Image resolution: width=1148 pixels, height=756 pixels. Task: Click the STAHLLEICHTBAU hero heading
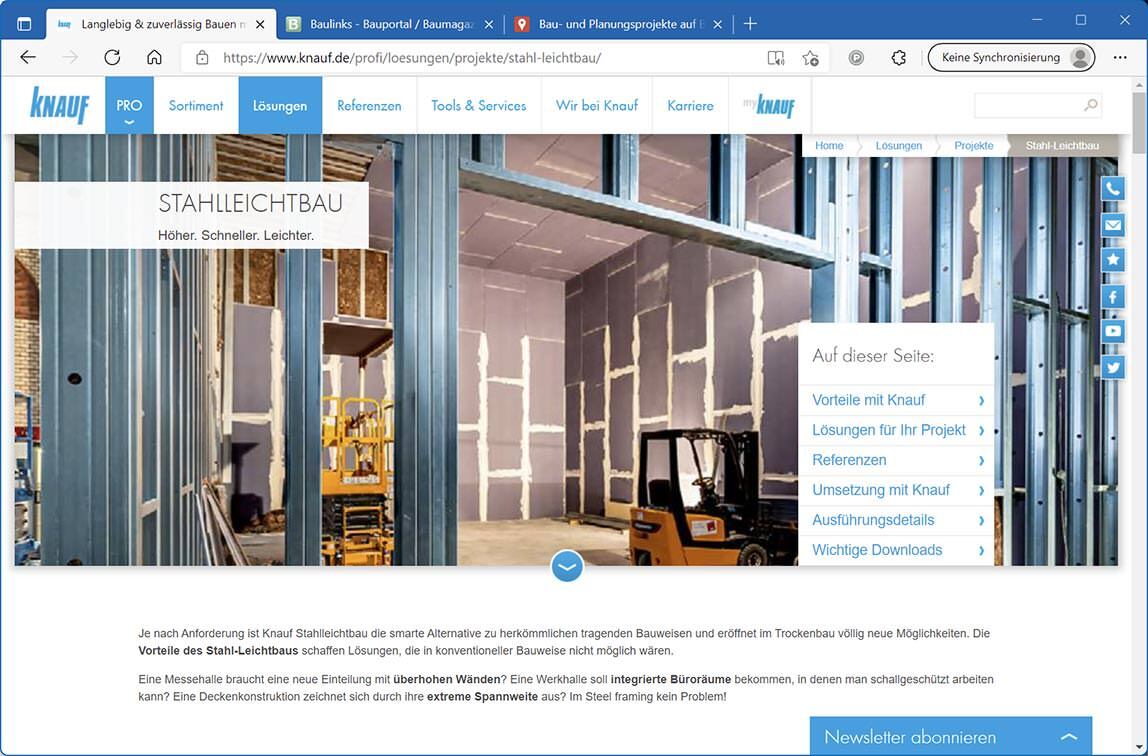tap(250, 203)
